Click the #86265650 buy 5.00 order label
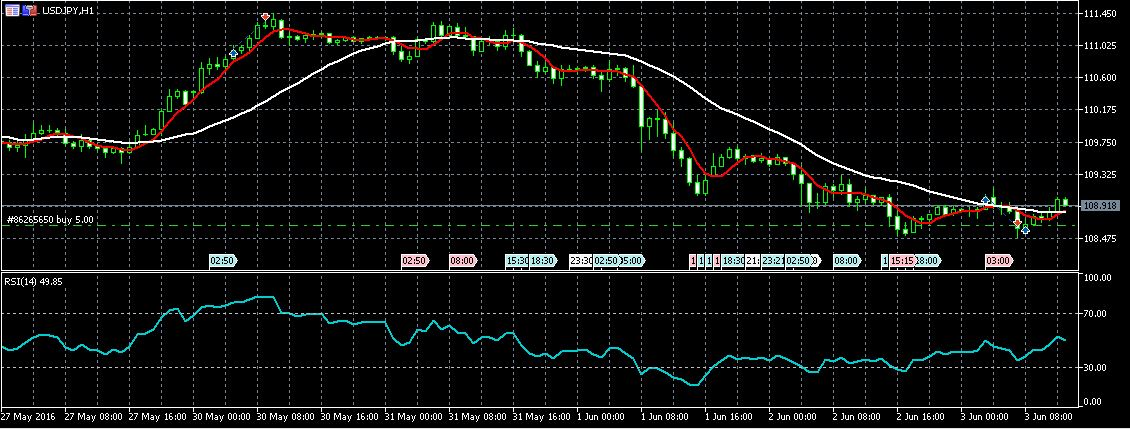Image resolution: width=1130 pixels, height=429 pixels. pyautogui.click(x=50, y=218)
